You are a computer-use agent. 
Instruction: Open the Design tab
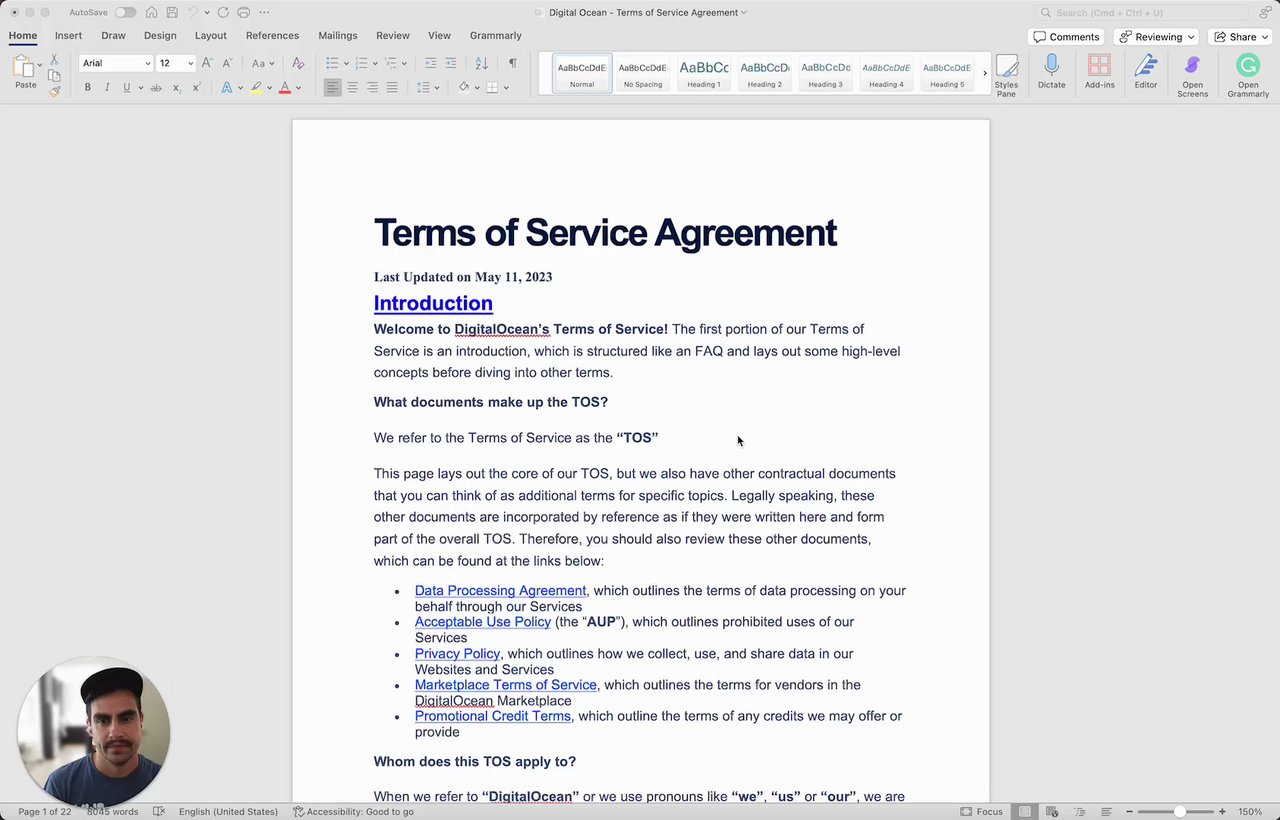160,35
